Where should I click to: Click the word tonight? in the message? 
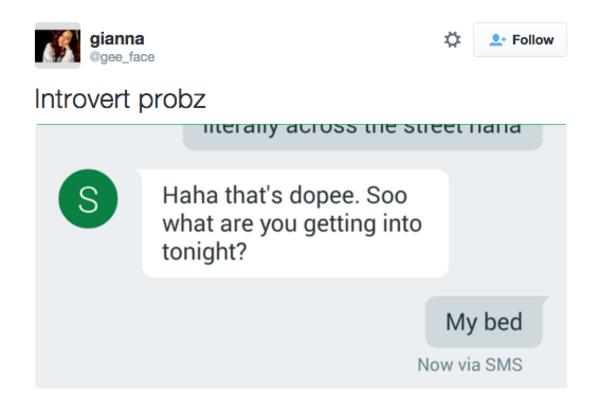(x=204, y=252)
